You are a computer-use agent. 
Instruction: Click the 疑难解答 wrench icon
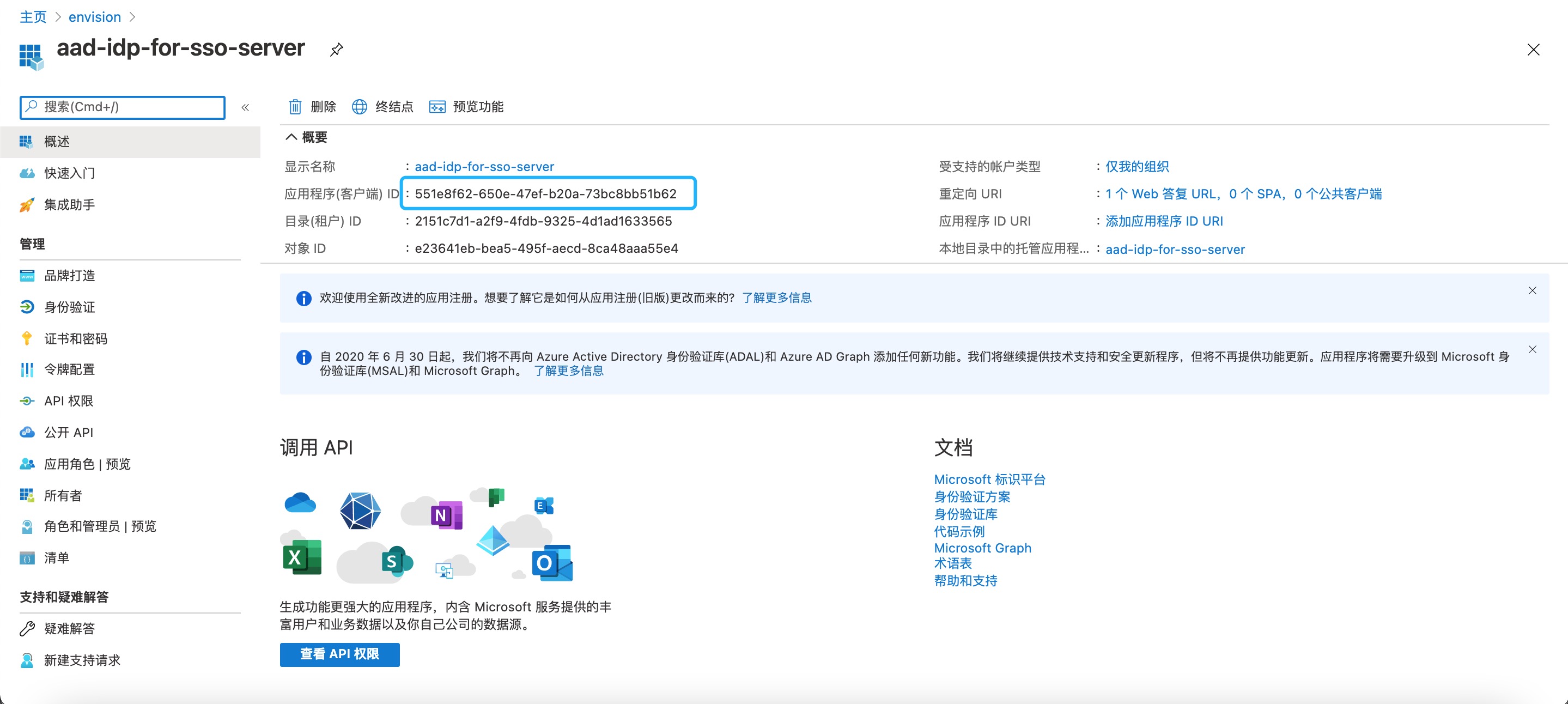[27, 628]
